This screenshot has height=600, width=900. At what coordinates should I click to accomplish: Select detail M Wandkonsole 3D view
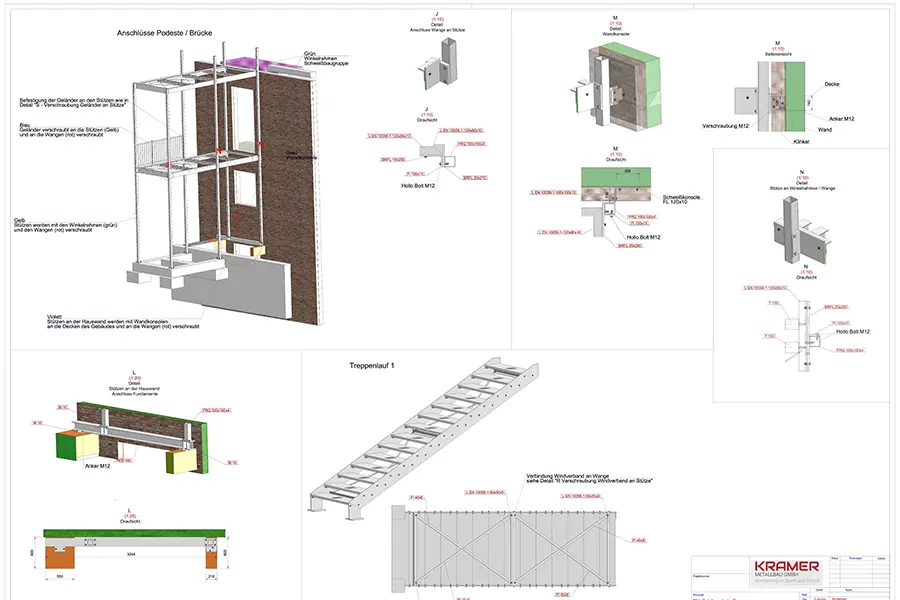622,85
